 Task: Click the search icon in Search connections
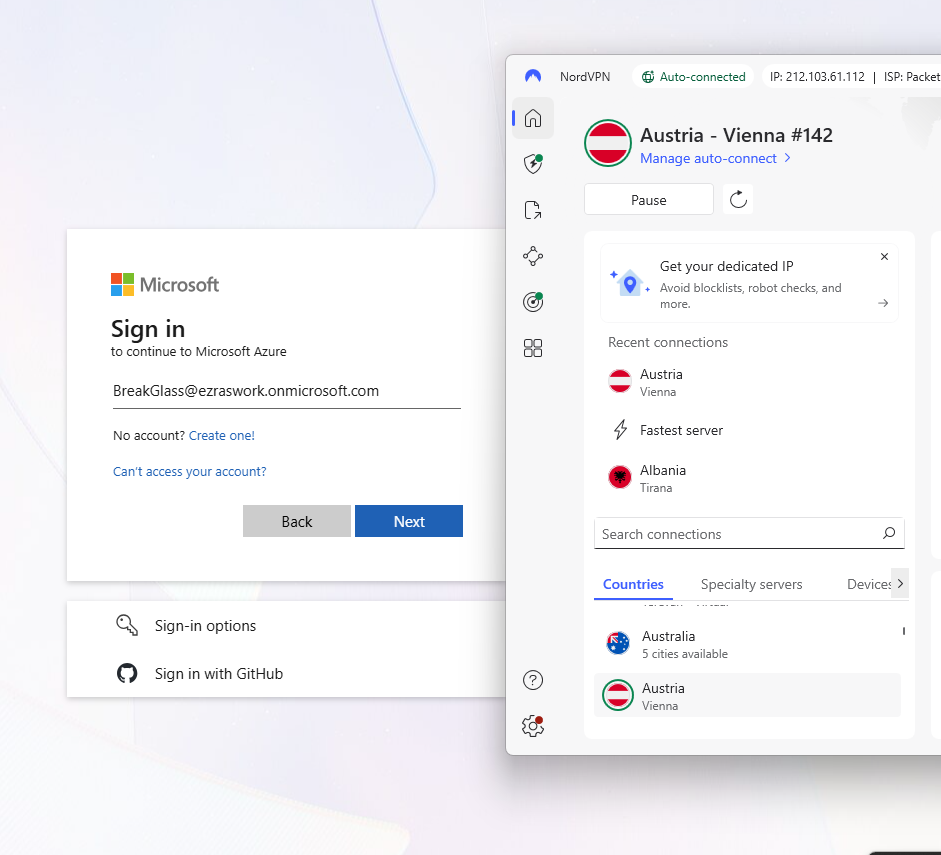click(x=888, y=533)
